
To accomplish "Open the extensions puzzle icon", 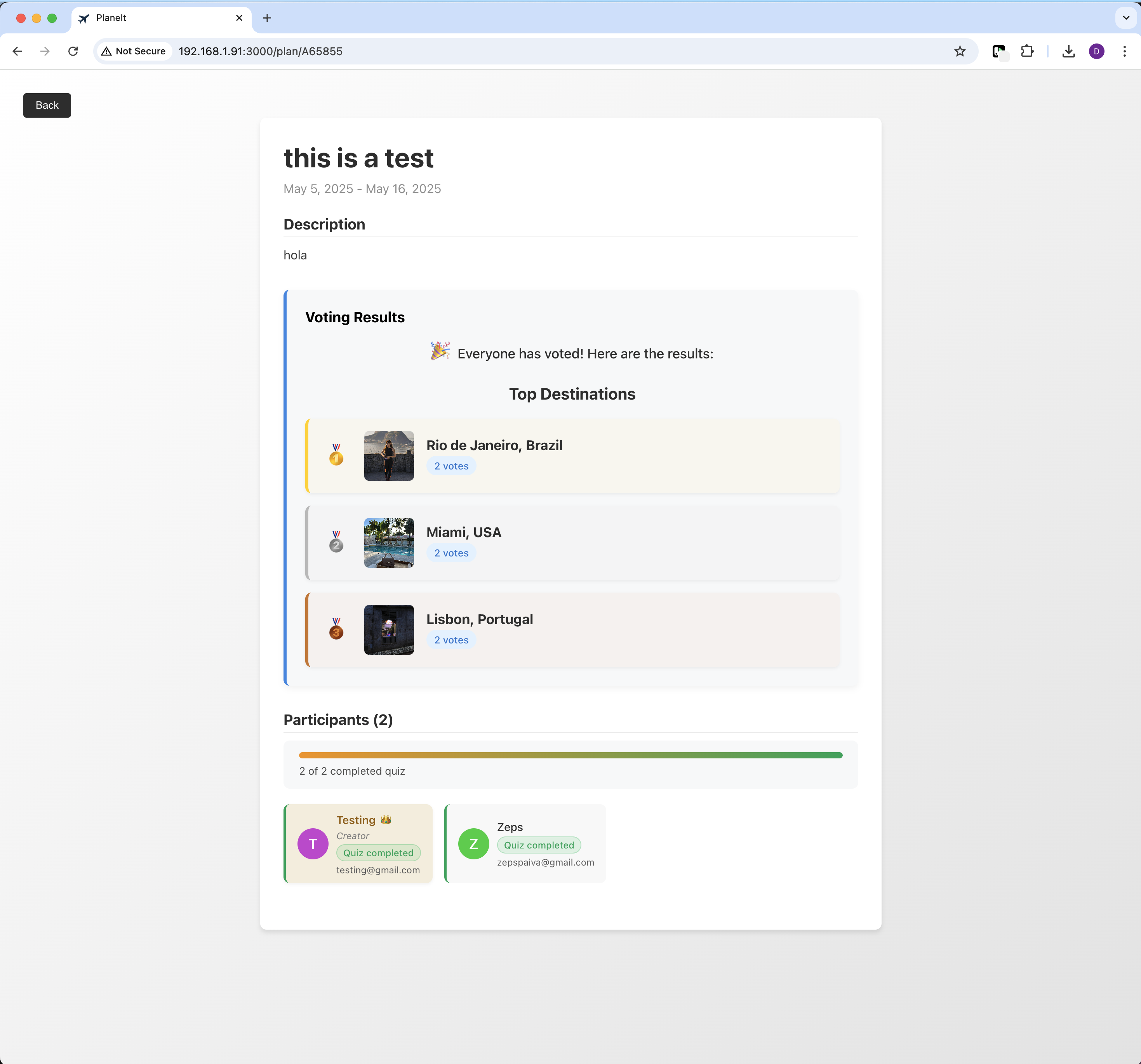I will [x=1027, y=51].
